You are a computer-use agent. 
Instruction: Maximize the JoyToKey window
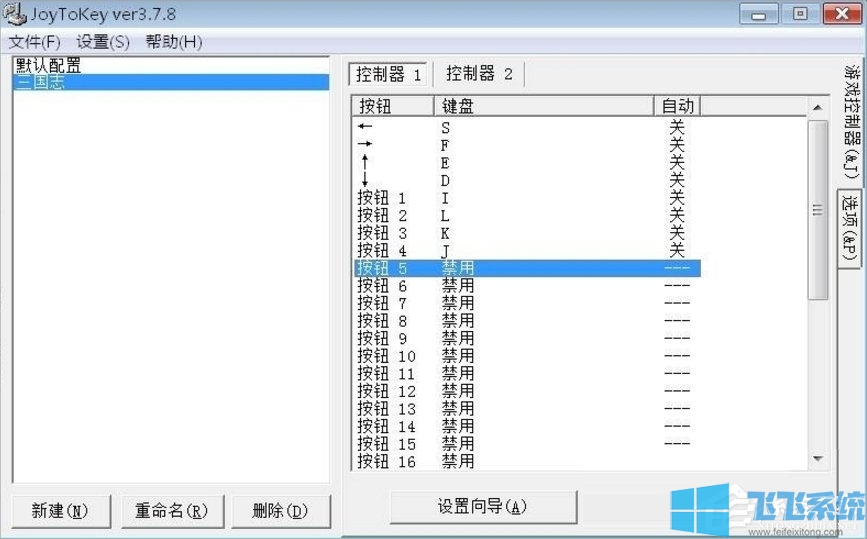click(x=800, y=14)
